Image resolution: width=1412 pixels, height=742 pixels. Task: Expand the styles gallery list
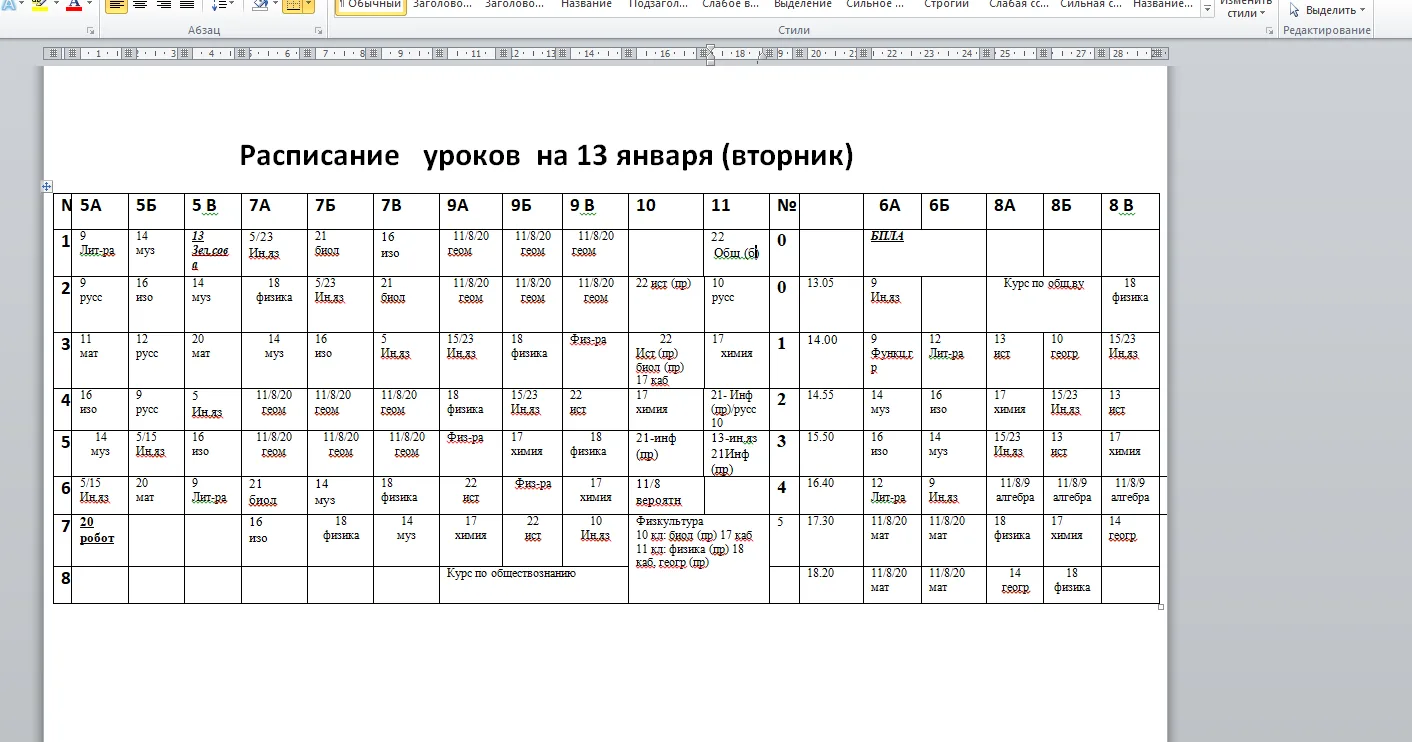(1207, 10)
